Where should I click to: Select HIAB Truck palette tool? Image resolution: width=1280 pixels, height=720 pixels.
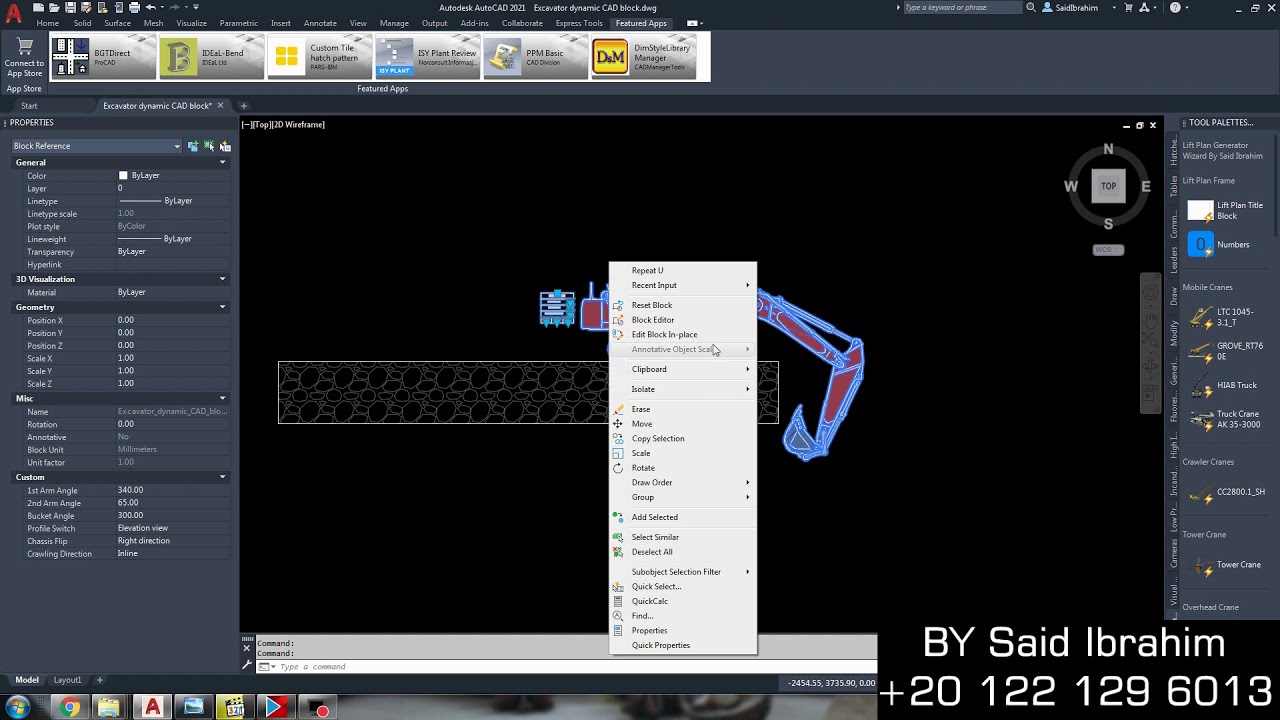pos(1222,385)
